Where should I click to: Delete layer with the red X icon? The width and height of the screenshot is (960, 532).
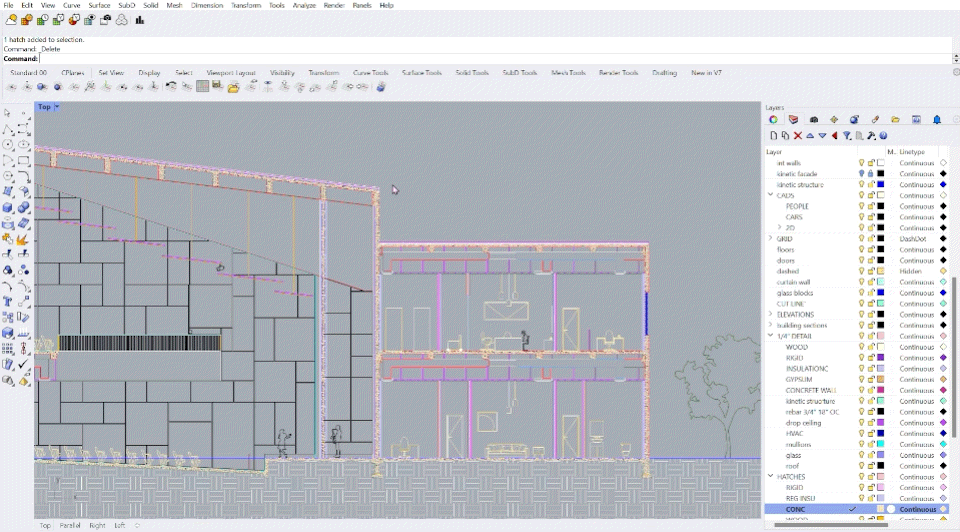click(x=798, y=136)
